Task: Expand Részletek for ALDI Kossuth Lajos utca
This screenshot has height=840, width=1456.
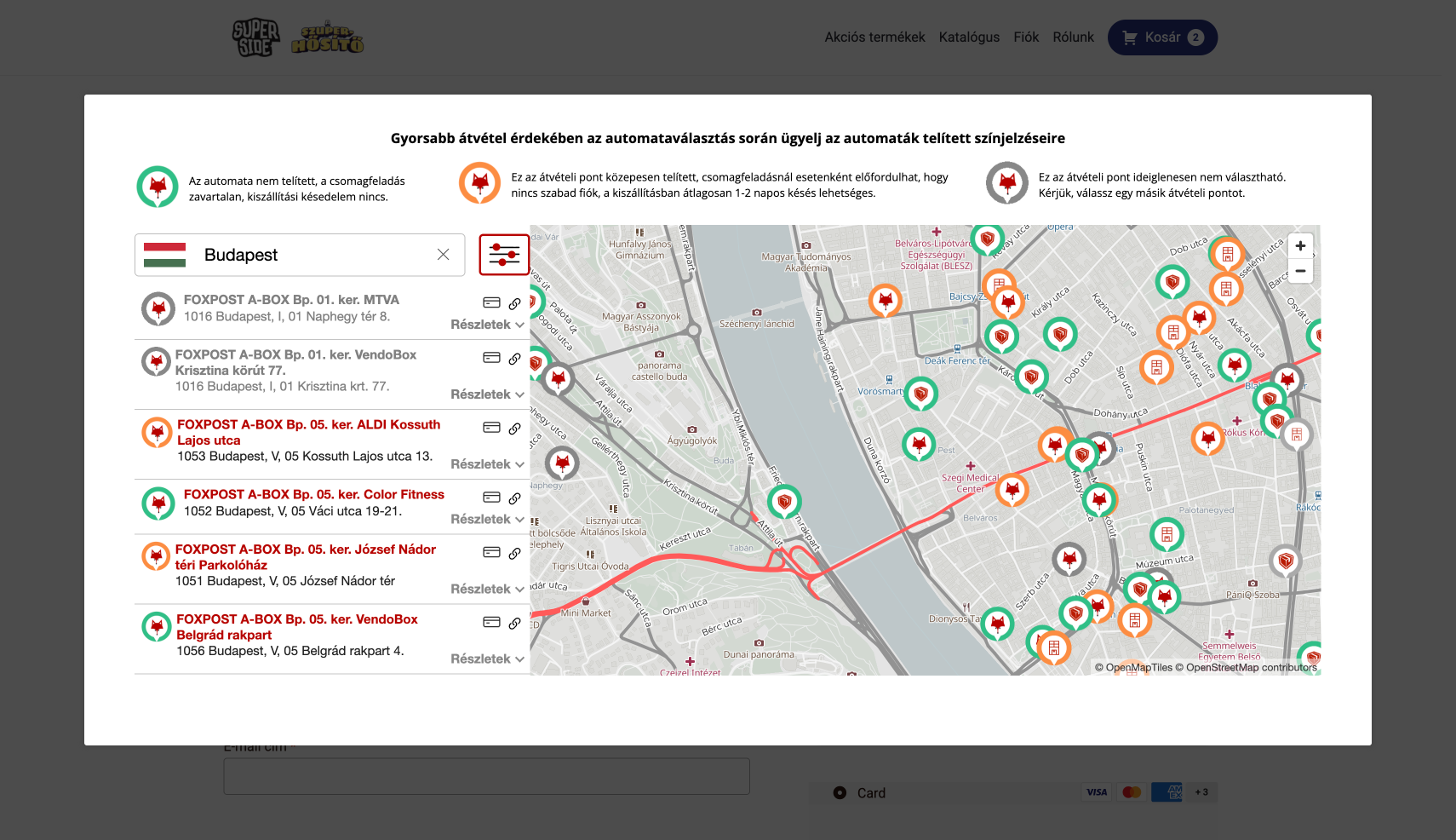Action: (x=487, y=464)
